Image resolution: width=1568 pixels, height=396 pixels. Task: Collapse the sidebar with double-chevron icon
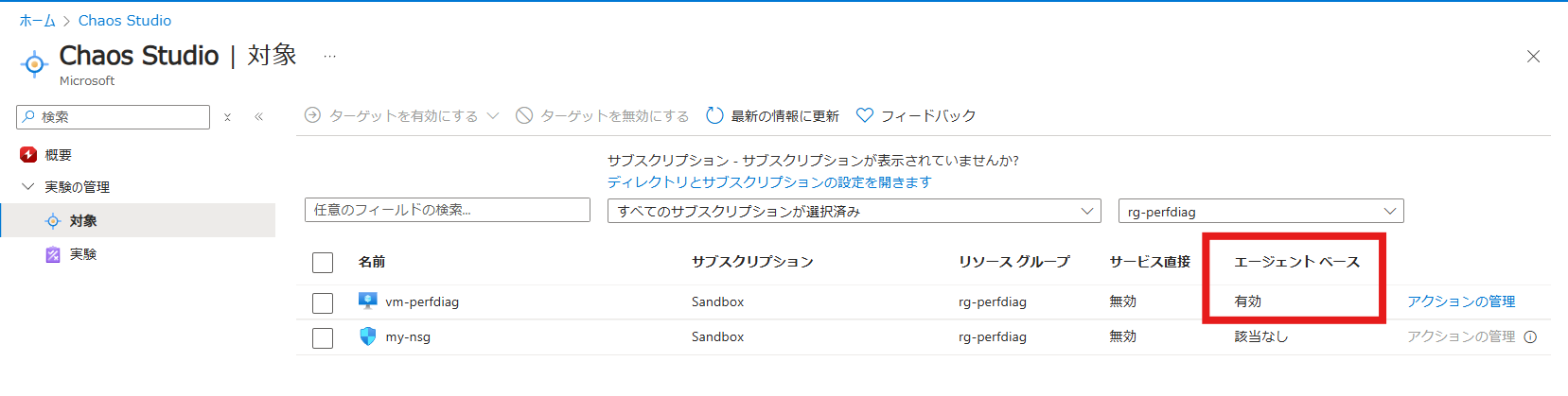point(258,117)
